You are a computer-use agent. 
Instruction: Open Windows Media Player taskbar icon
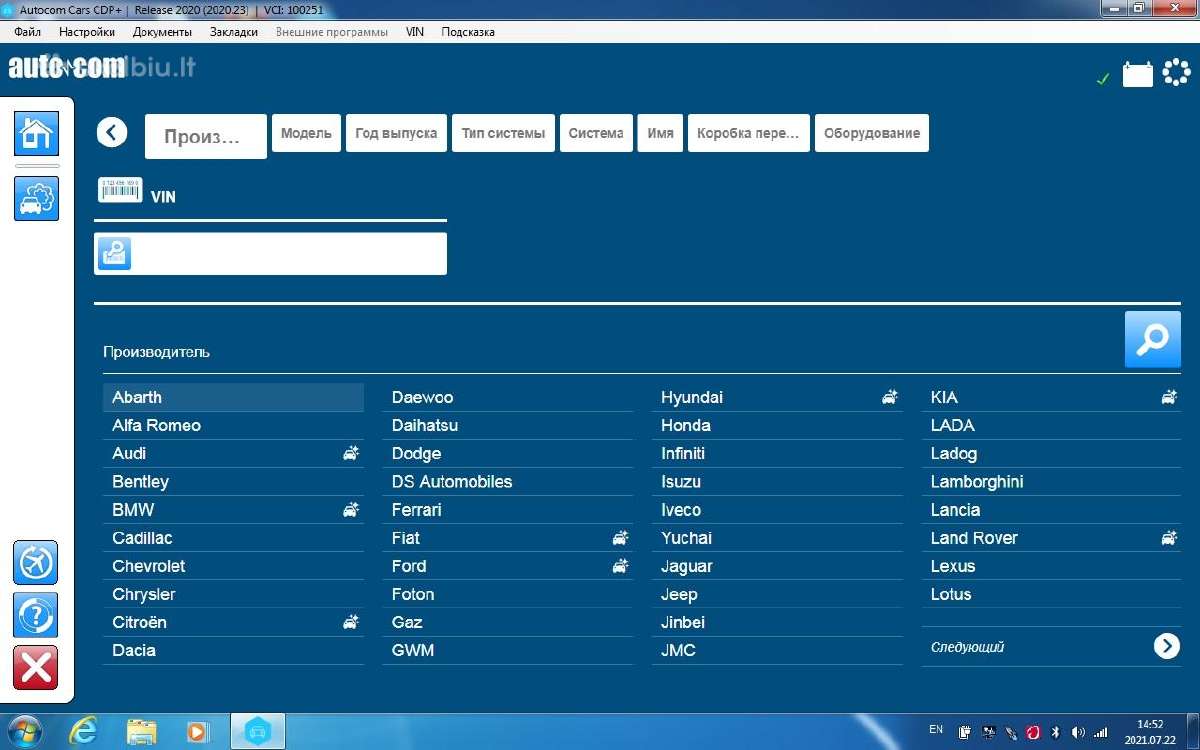pyautogui.click(x=197, y=732)
